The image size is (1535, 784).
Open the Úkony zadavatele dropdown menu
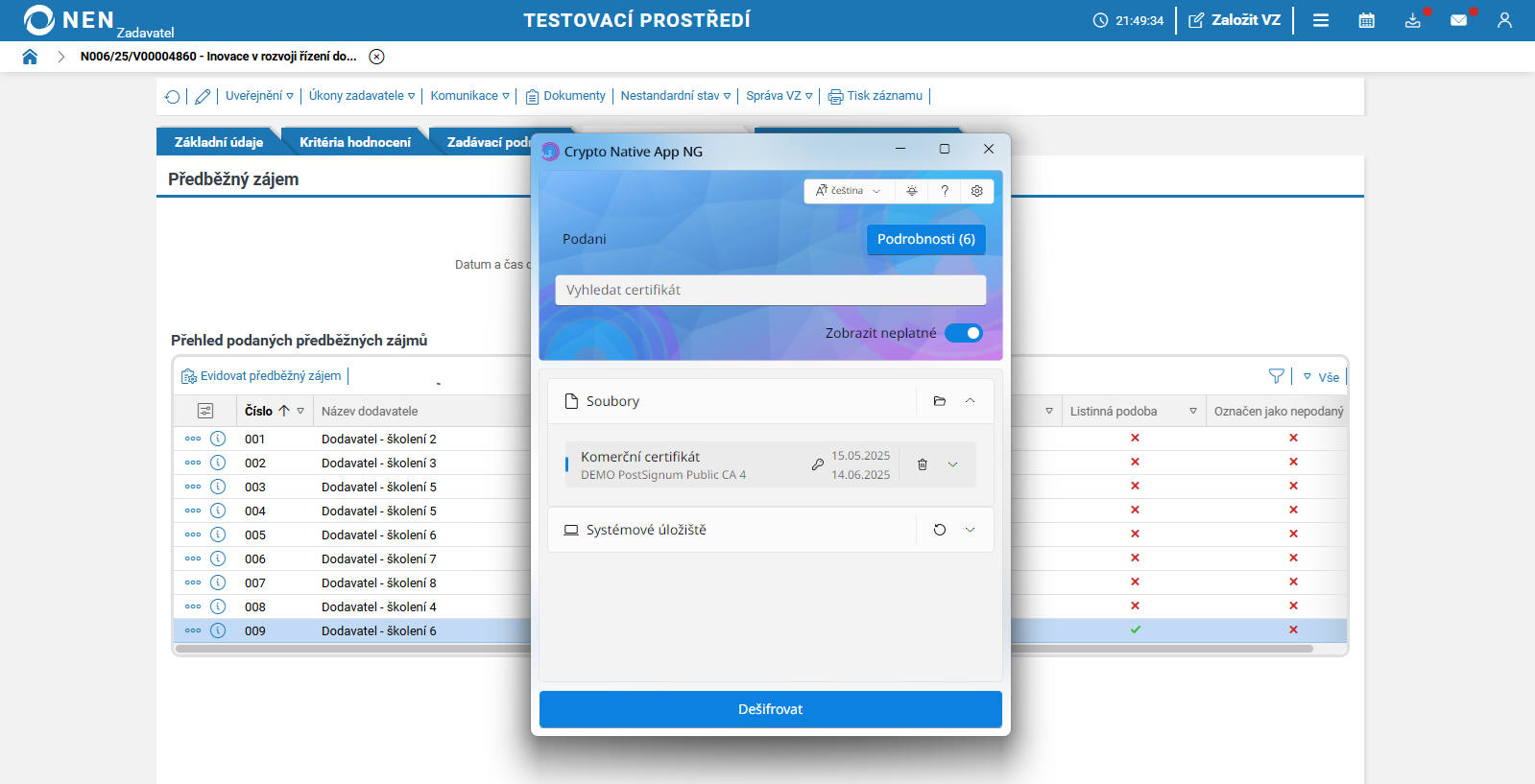(x=362, y=96)
